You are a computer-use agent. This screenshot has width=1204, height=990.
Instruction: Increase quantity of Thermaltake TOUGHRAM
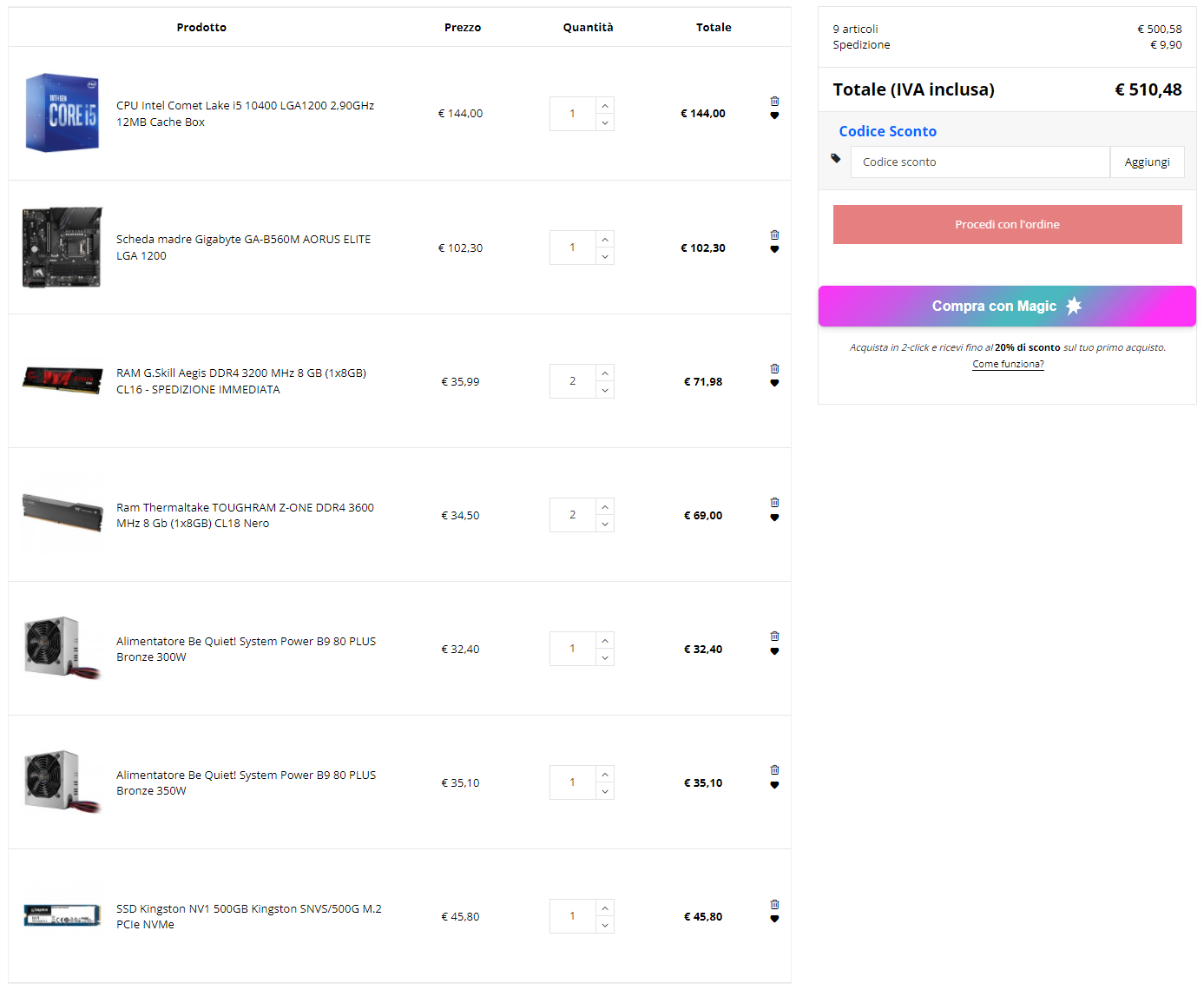point(605,506)
